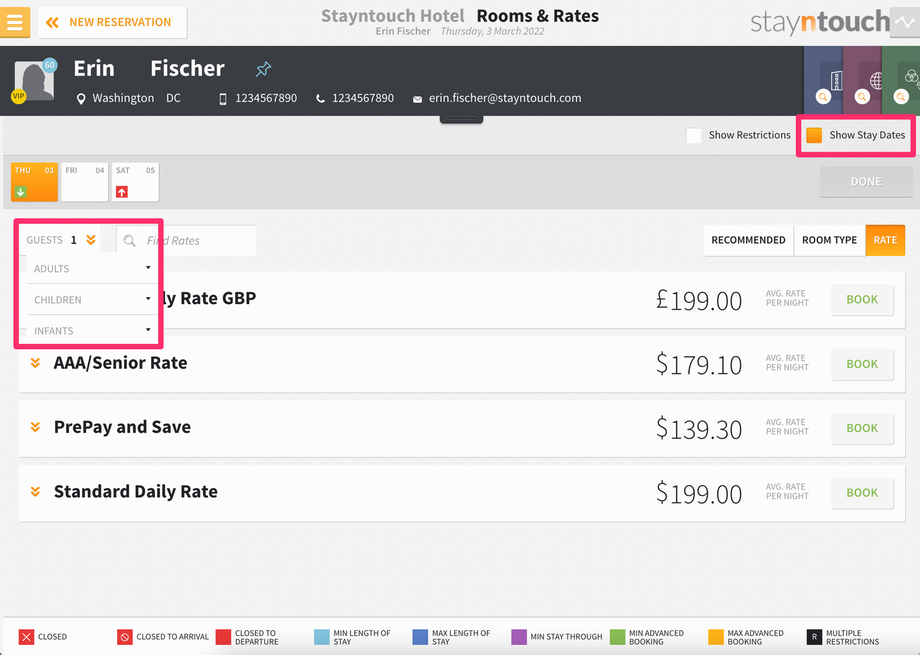Click the telephone handset icon
Screen dimensions: 920x655
pos(320,99)
